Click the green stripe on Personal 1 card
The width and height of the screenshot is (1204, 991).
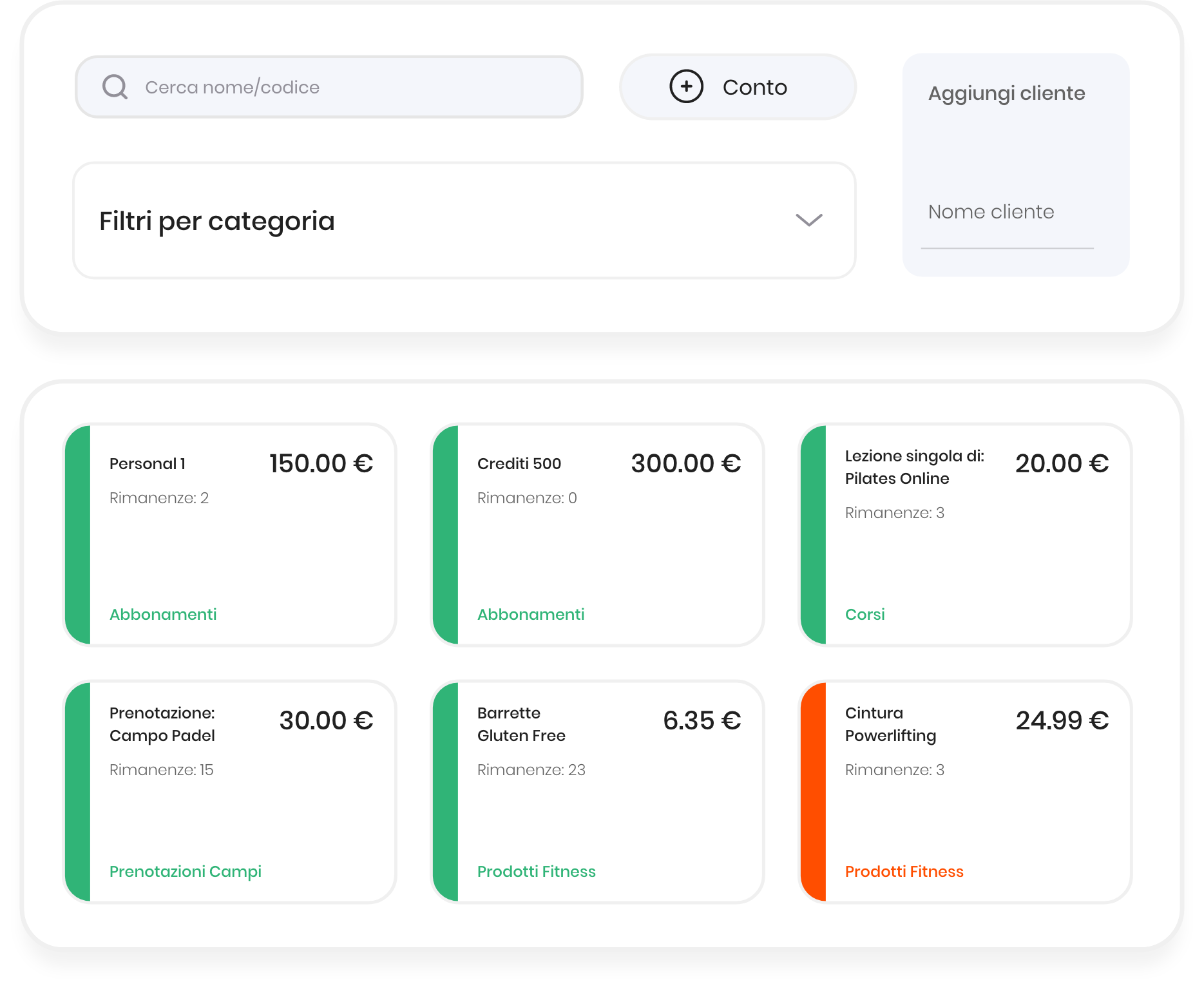tap(78, 535)
